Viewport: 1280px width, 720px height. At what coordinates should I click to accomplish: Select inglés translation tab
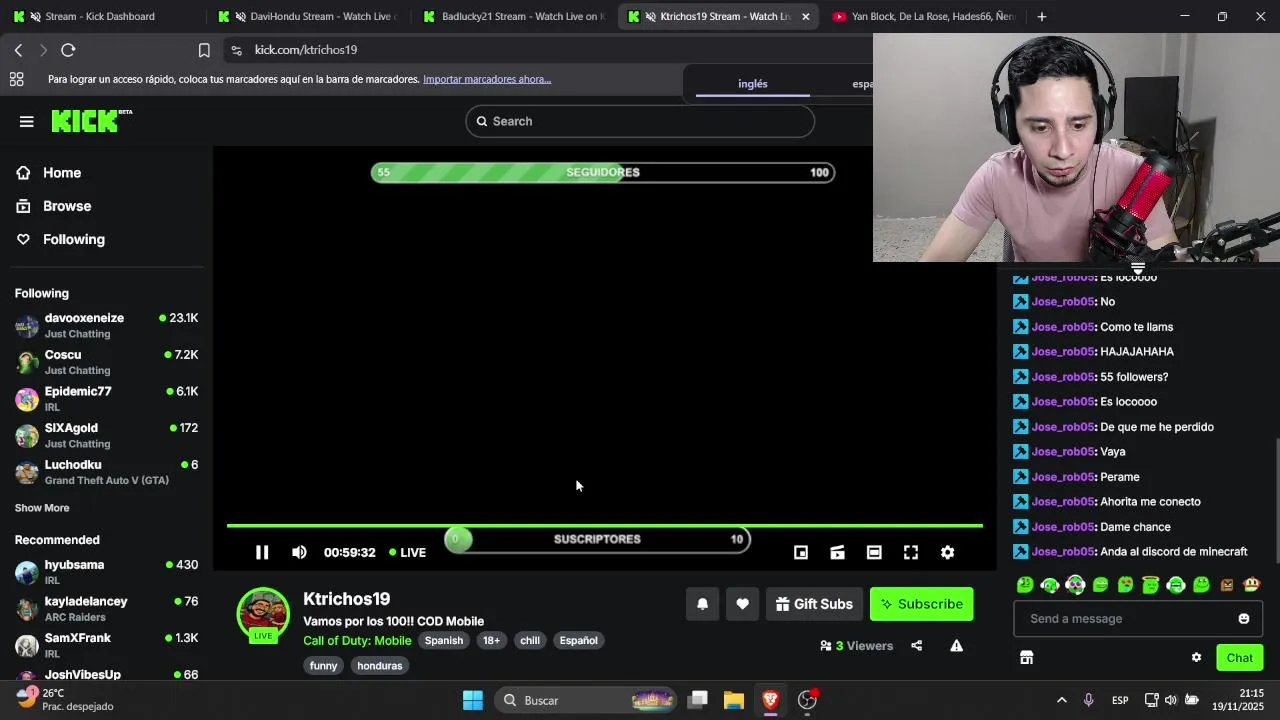coord(752,84)
